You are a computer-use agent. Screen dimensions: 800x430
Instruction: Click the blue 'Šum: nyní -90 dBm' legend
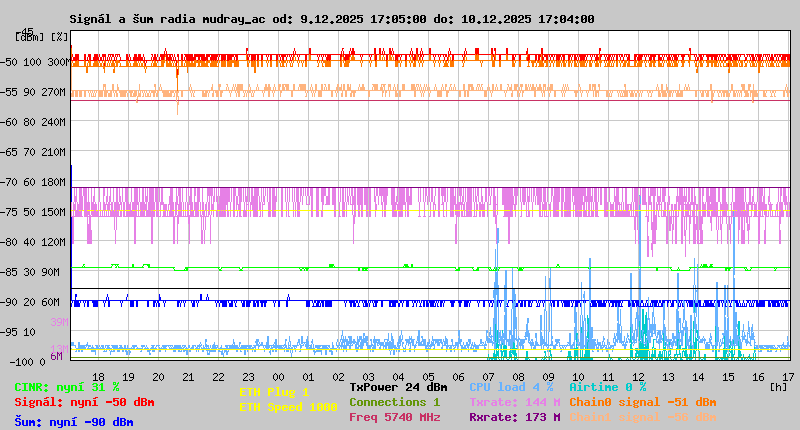pos(74,422)
